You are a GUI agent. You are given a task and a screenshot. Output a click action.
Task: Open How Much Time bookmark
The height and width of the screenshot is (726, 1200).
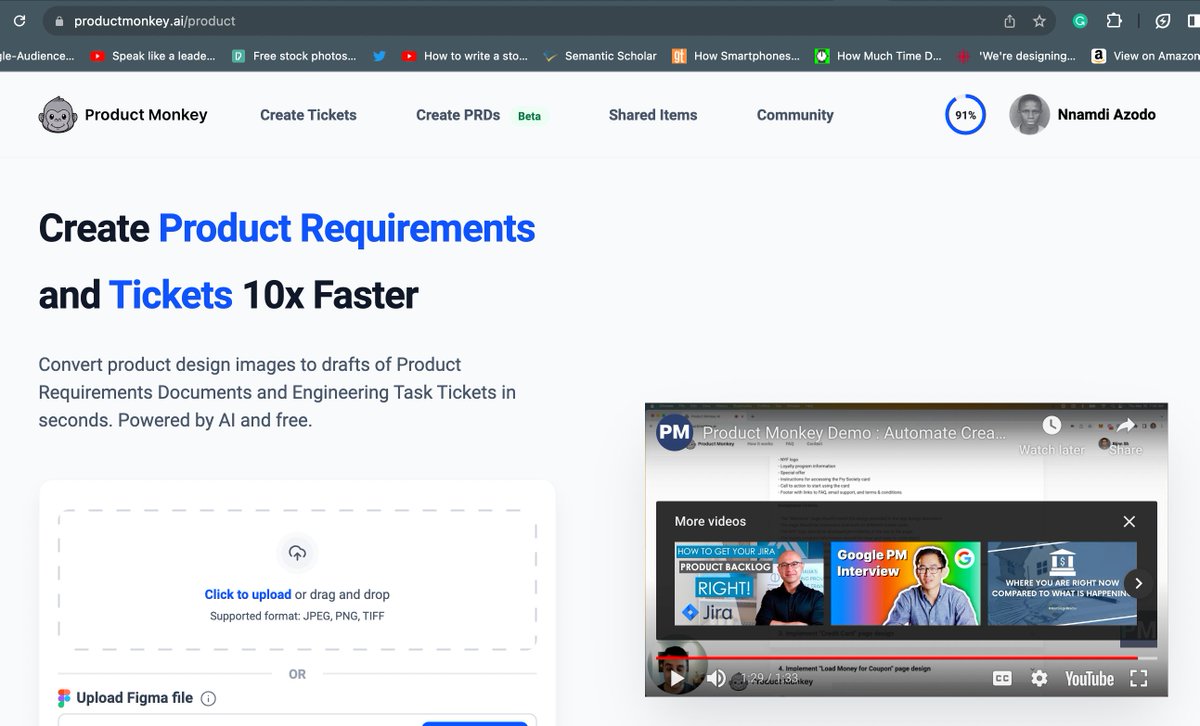(878, 56)
